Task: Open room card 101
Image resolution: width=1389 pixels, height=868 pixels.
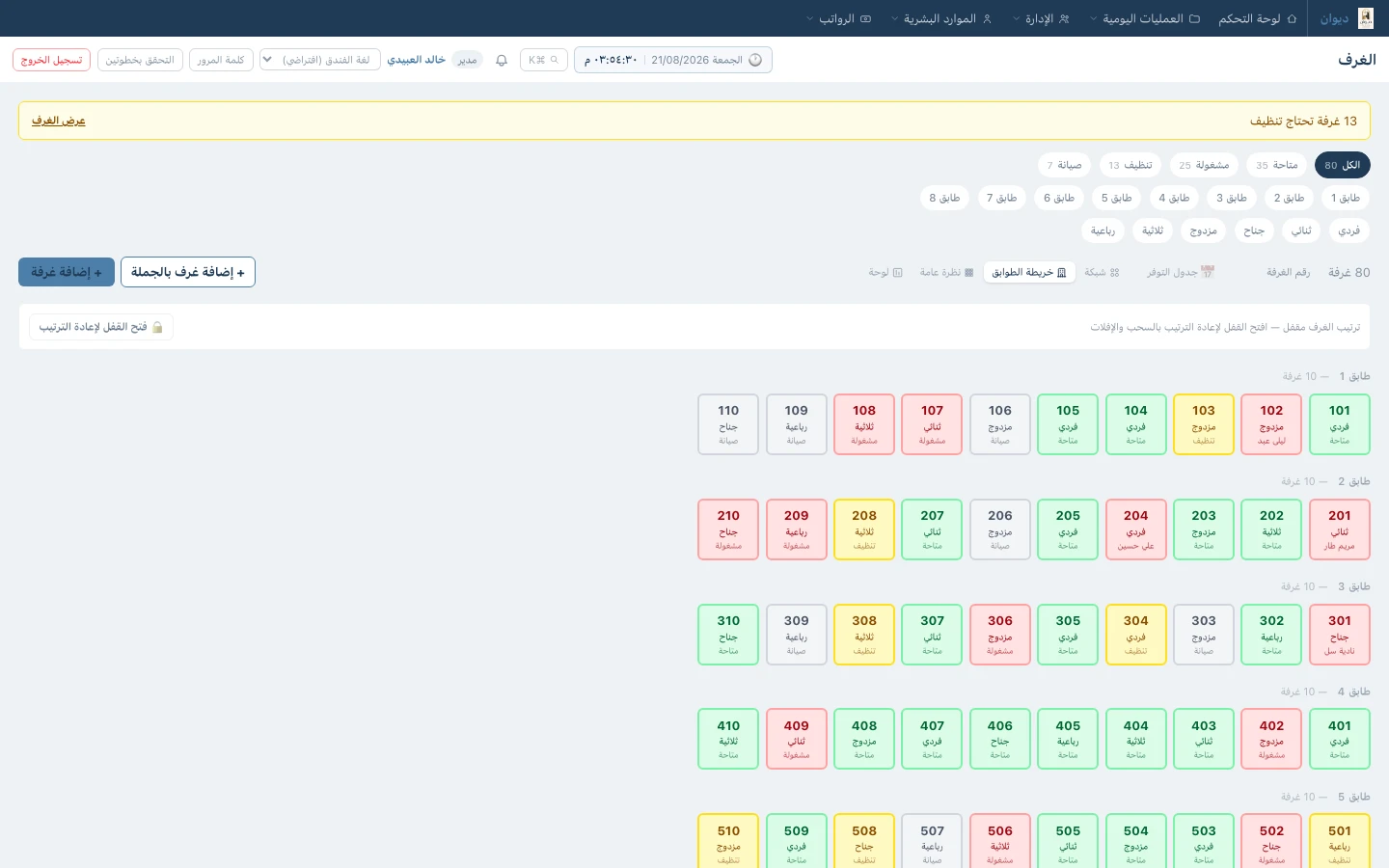Action: [x=1340, y=424]
